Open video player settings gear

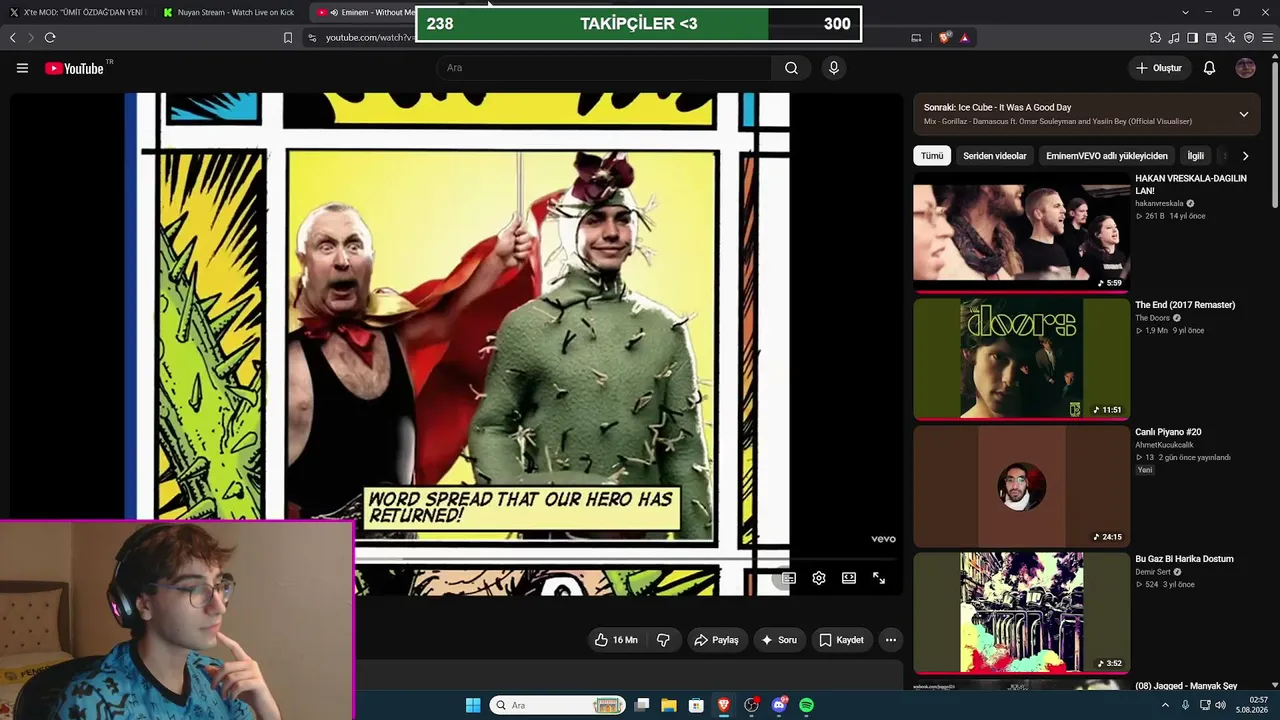(x=819, y=578)
